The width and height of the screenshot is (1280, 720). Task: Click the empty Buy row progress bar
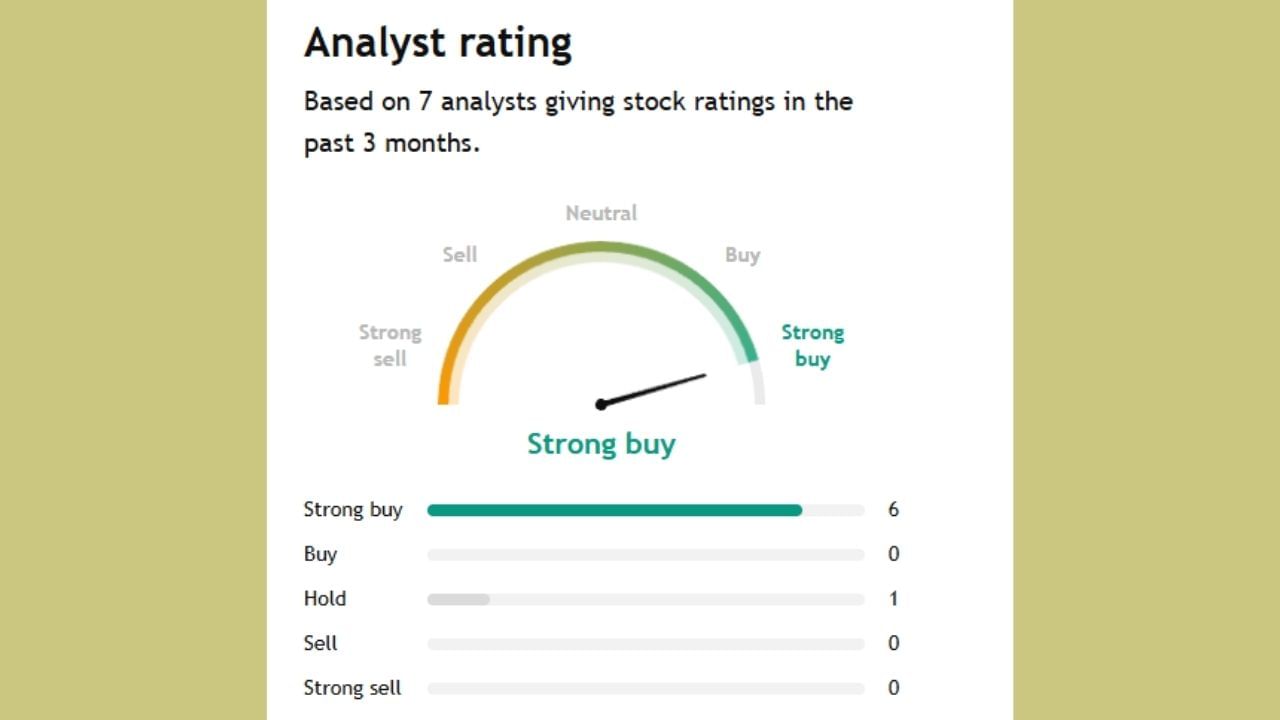click(x=645, y=554)
